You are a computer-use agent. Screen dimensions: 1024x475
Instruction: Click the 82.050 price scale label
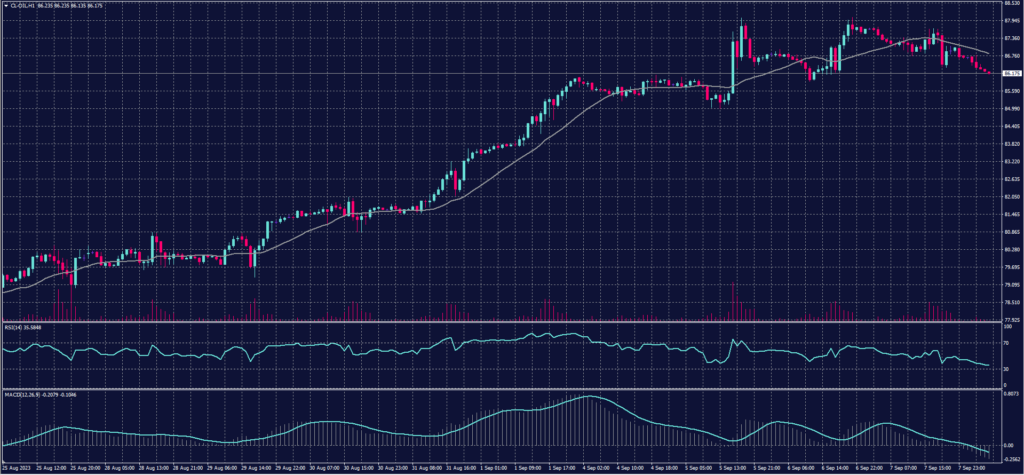tap(1011, 197)
